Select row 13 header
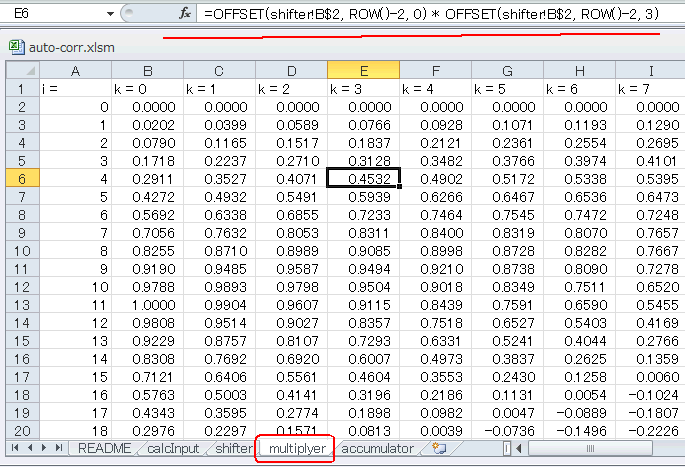The image size is (685, 467). 23,305
